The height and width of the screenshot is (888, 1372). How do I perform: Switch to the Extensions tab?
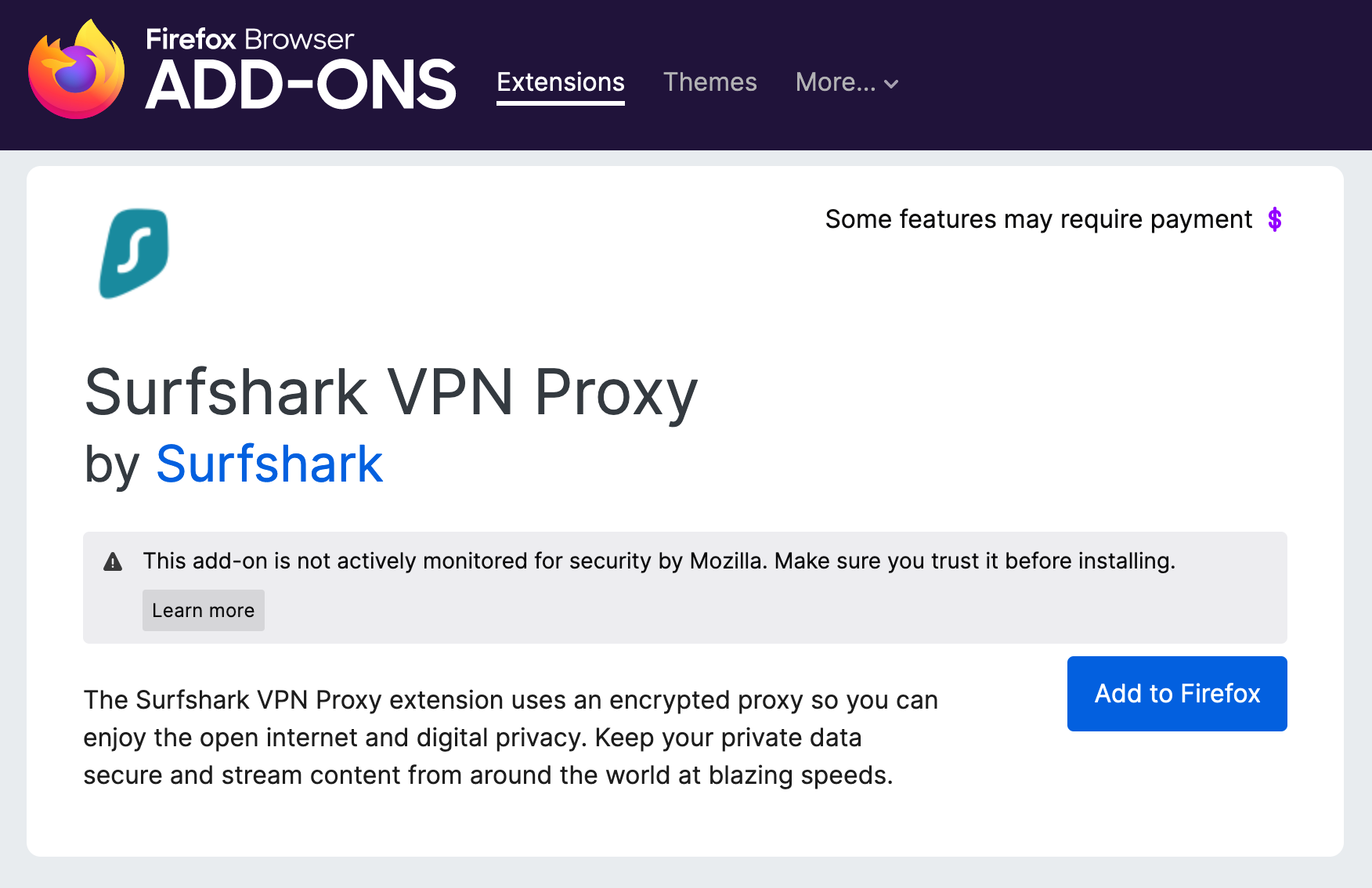click(561, 82)
